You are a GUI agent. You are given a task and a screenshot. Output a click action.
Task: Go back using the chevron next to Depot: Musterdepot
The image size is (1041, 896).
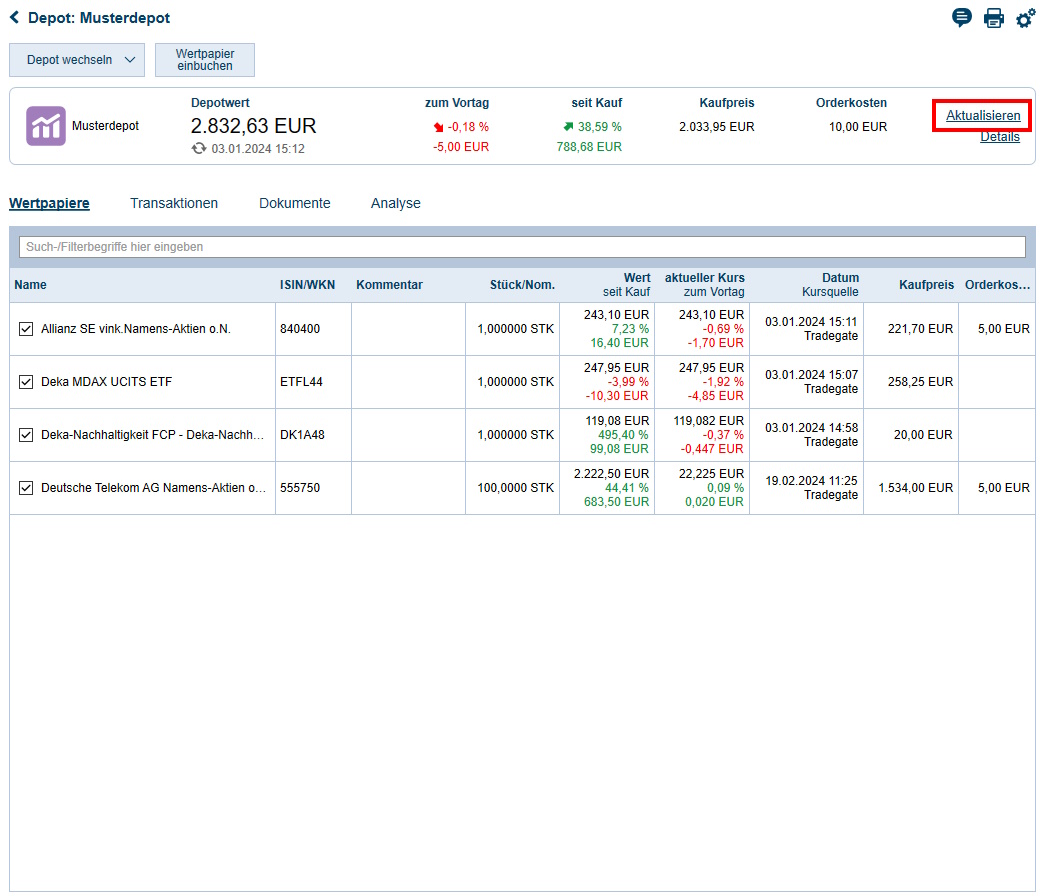(x=15, y=17)
